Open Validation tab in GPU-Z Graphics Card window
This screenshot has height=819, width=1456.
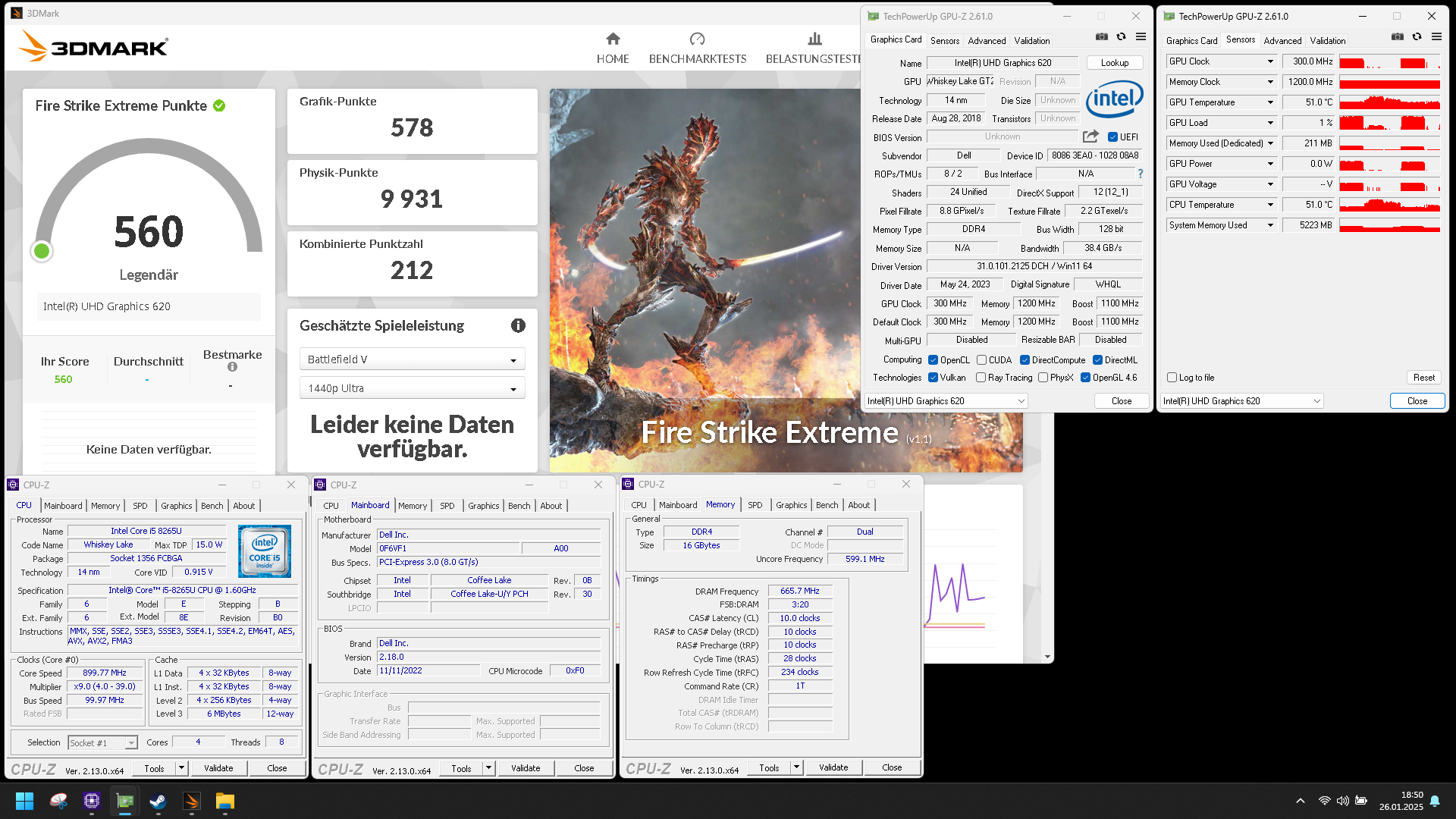pyautogui.click(x=1032, y=41)
